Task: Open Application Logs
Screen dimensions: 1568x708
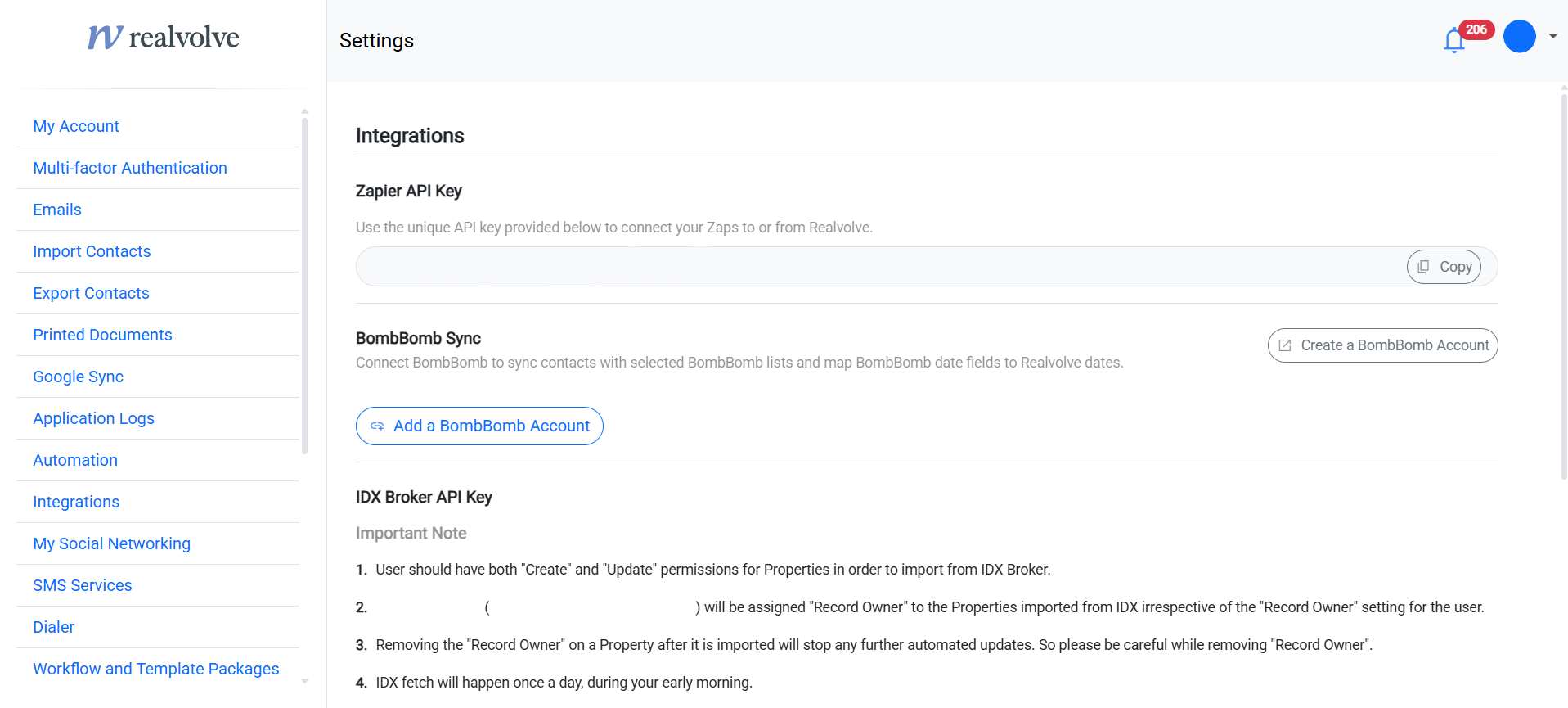Action: [93, 418]
